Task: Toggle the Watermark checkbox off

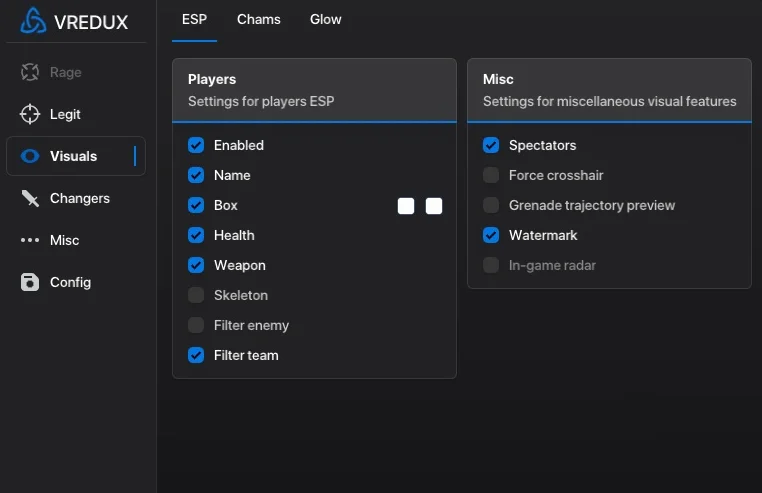Action: click(x=491, y=235)
